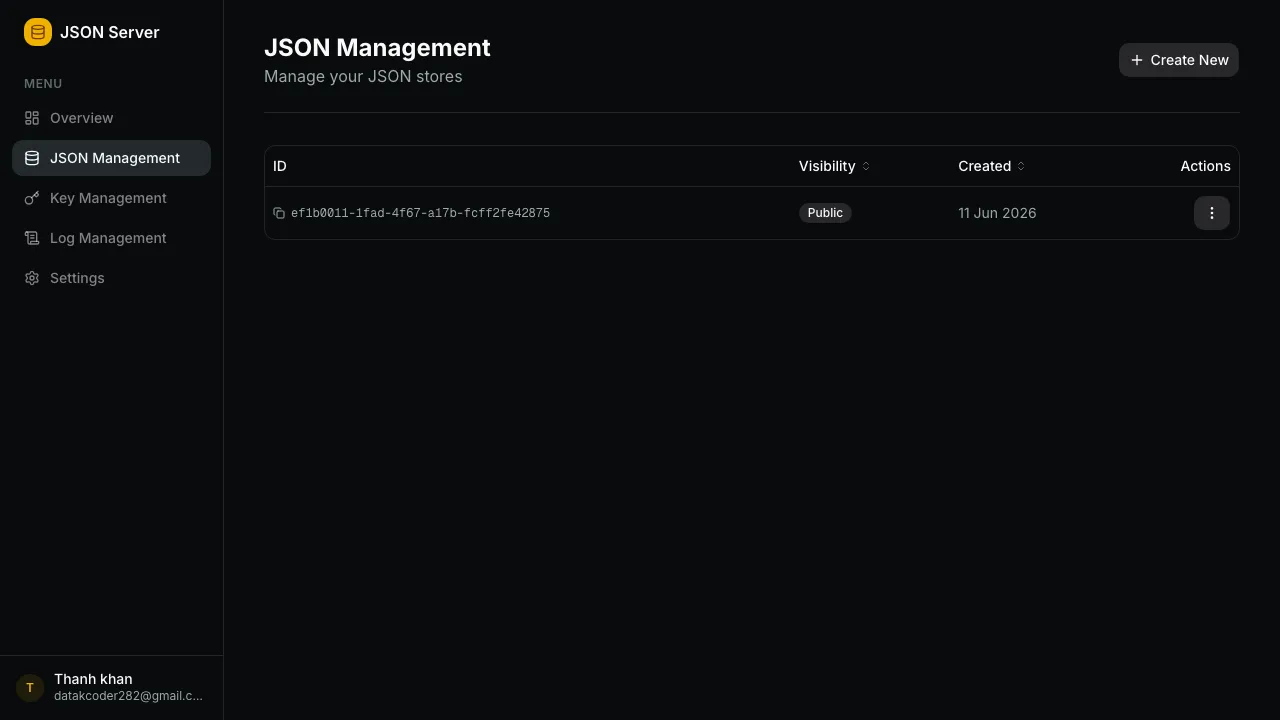
Task: Click the Log Management scroll icon
Action: (32, 238)
